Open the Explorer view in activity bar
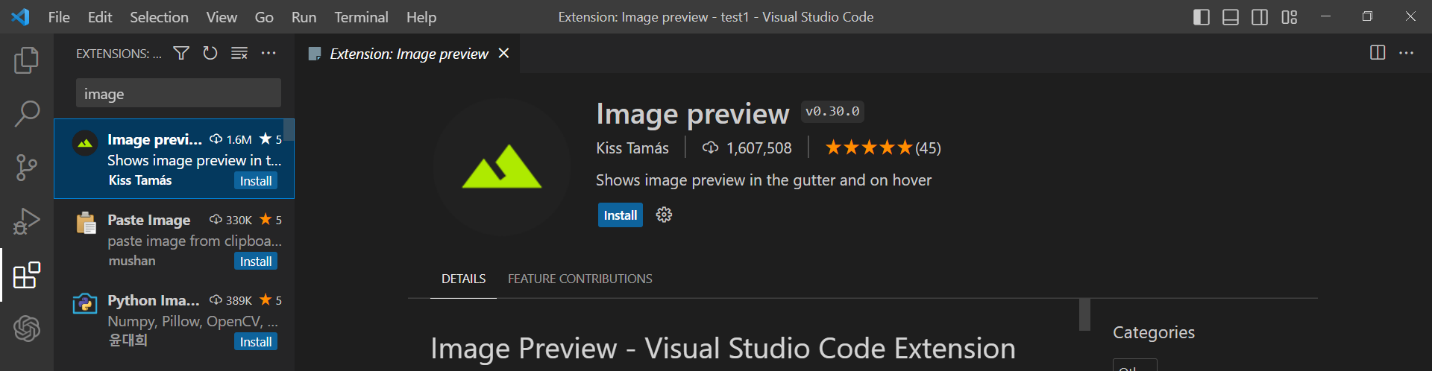 click(27, 60)
